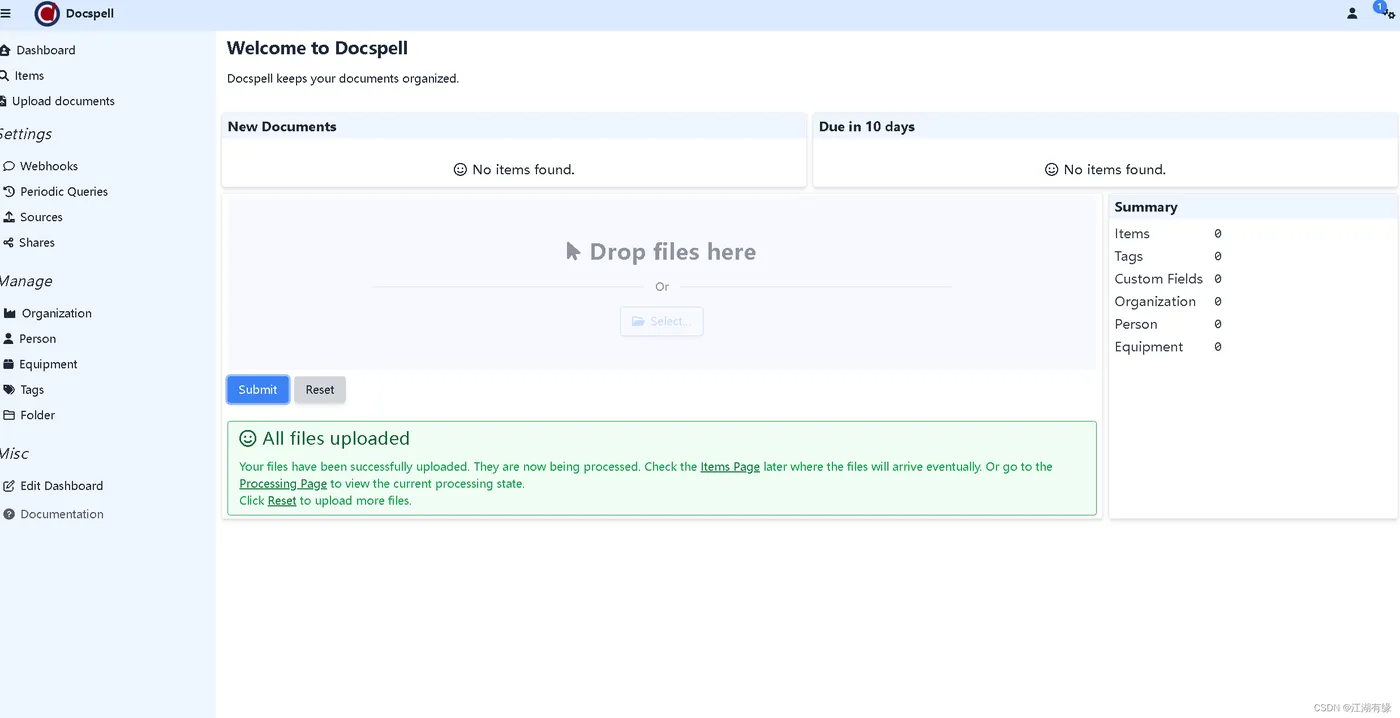
Task: Click the Edit Dashboard pencil icon
Action: pyautogui.click(x=9, y=486)
